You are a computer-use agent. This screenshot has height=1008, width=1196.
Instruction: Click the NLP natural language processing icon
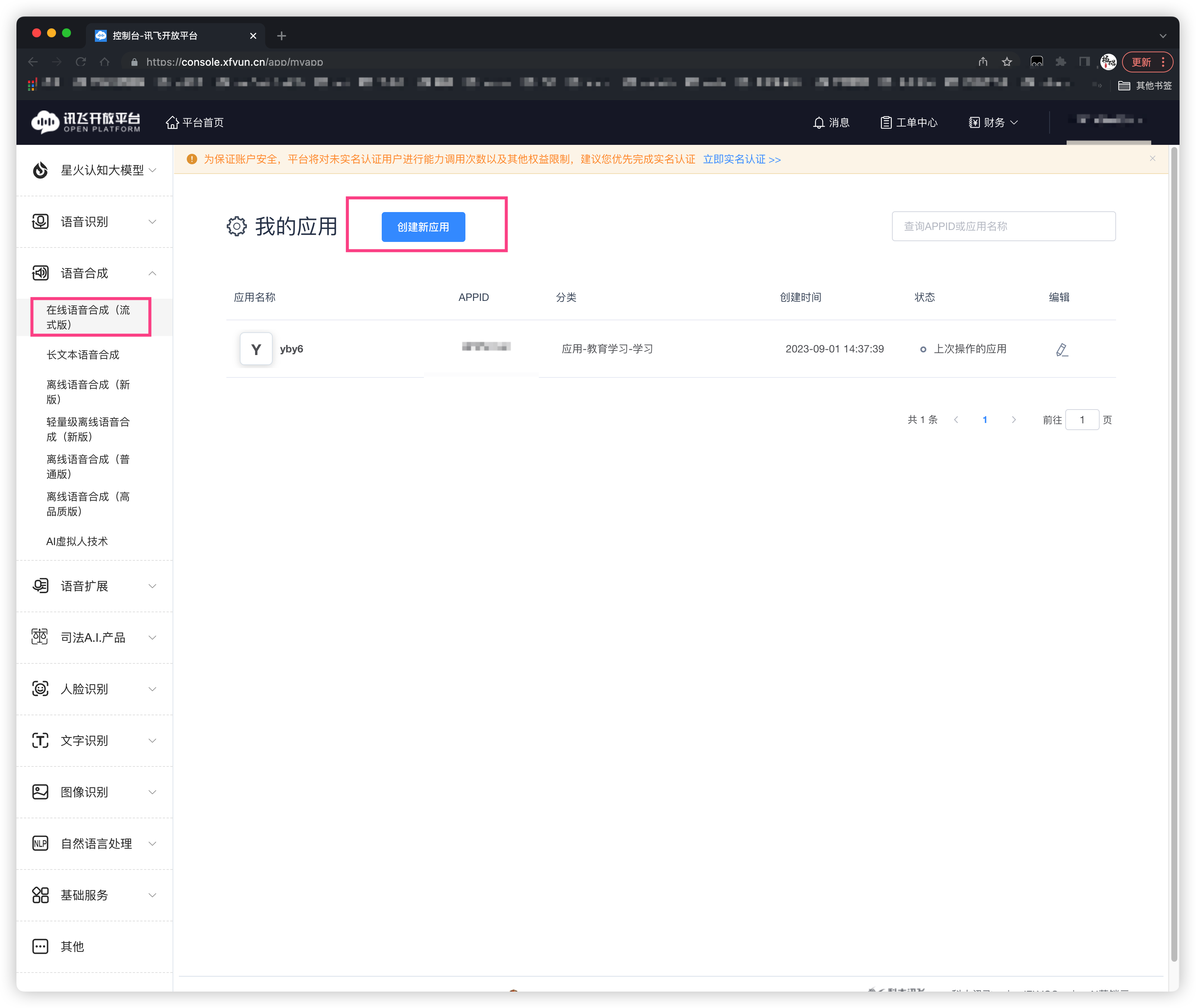tap(40, 843)
